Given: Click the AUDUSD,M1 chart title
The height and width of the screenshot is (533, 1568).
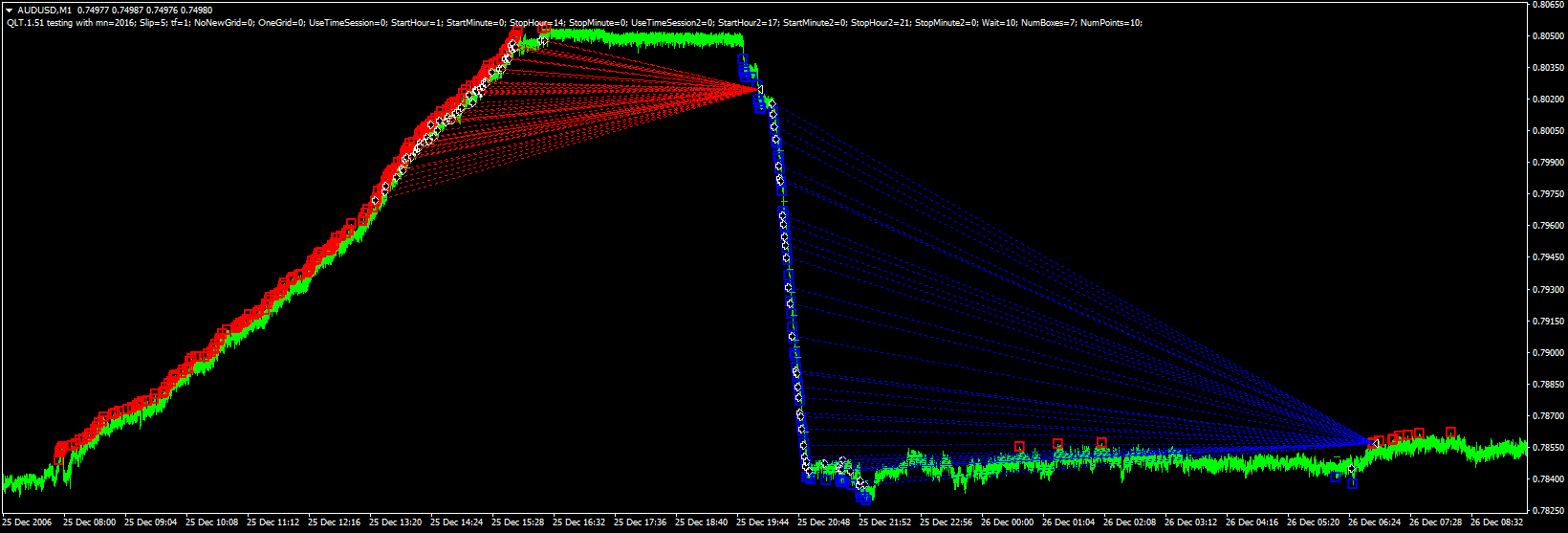Looking at the screenshot, I should tap(44, 11).
